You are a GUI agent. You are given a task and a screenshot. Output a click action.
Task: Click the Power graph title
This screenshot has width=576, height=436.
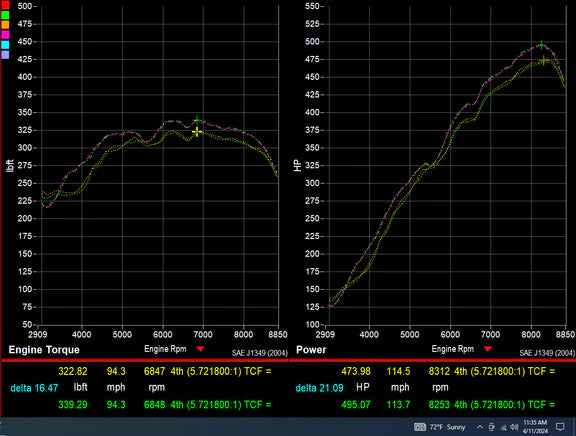(311, 350)
